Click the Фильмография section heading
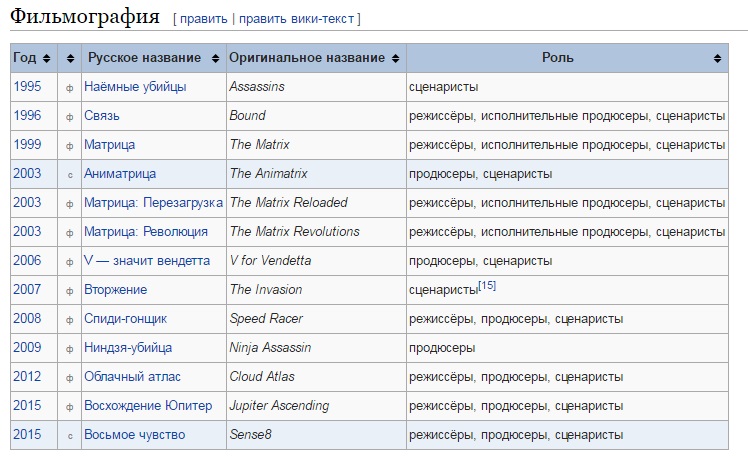The height and width of the screenshot is (456, 748). pyautogui.click(x=85, y=16)
